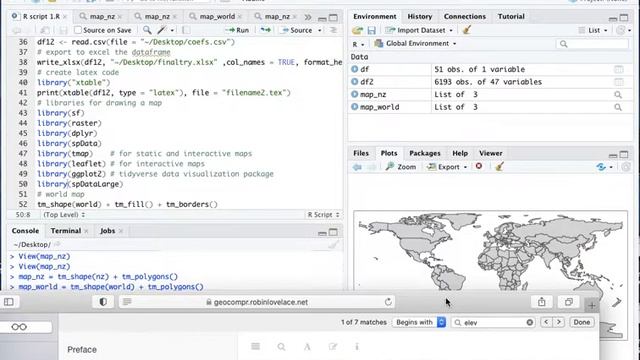640x360 pixels.
Task: Open document outline icon in the script toolbar
Action: pyautogui.click(x=333, y=30)
